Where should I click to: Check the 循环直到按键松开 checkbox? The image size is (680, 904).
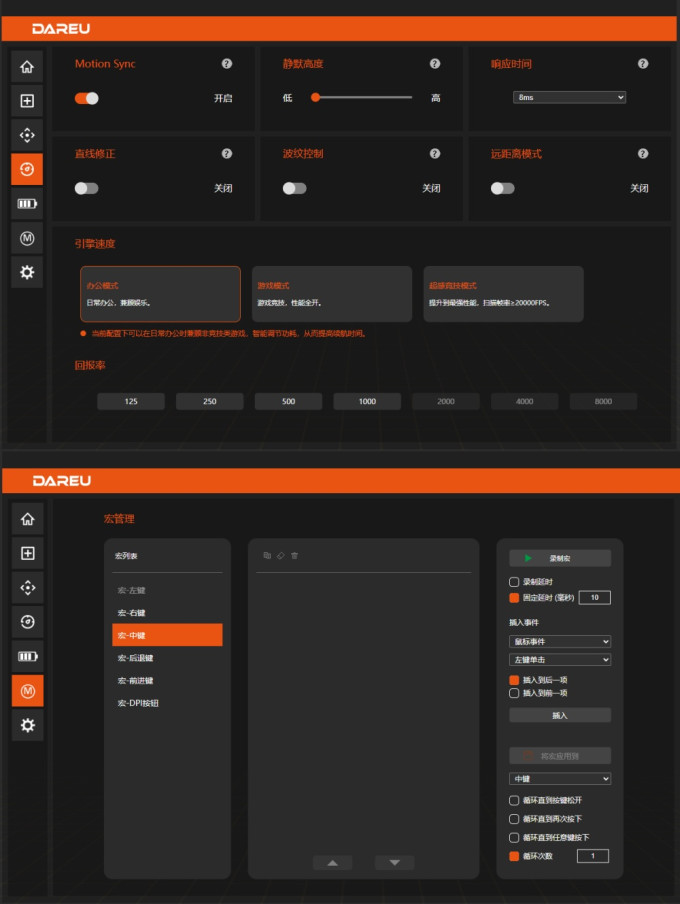514,800
